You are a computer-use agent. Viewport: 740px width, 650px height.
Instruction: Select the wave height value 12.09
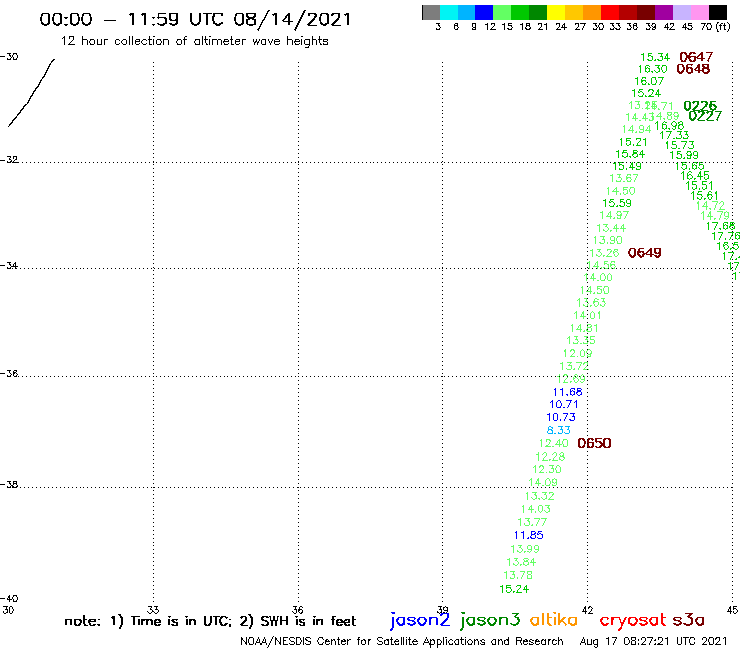577,353
